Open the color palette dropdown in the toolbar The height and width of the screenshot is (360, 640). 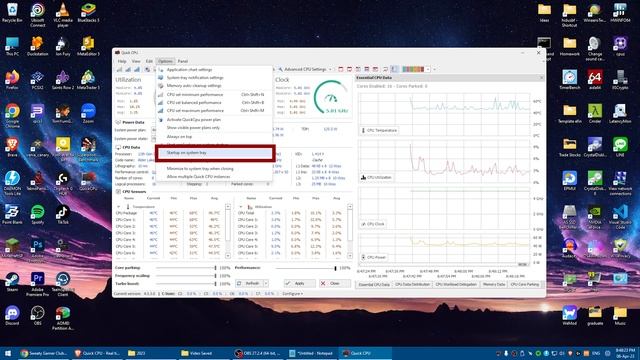click(428, 69)
